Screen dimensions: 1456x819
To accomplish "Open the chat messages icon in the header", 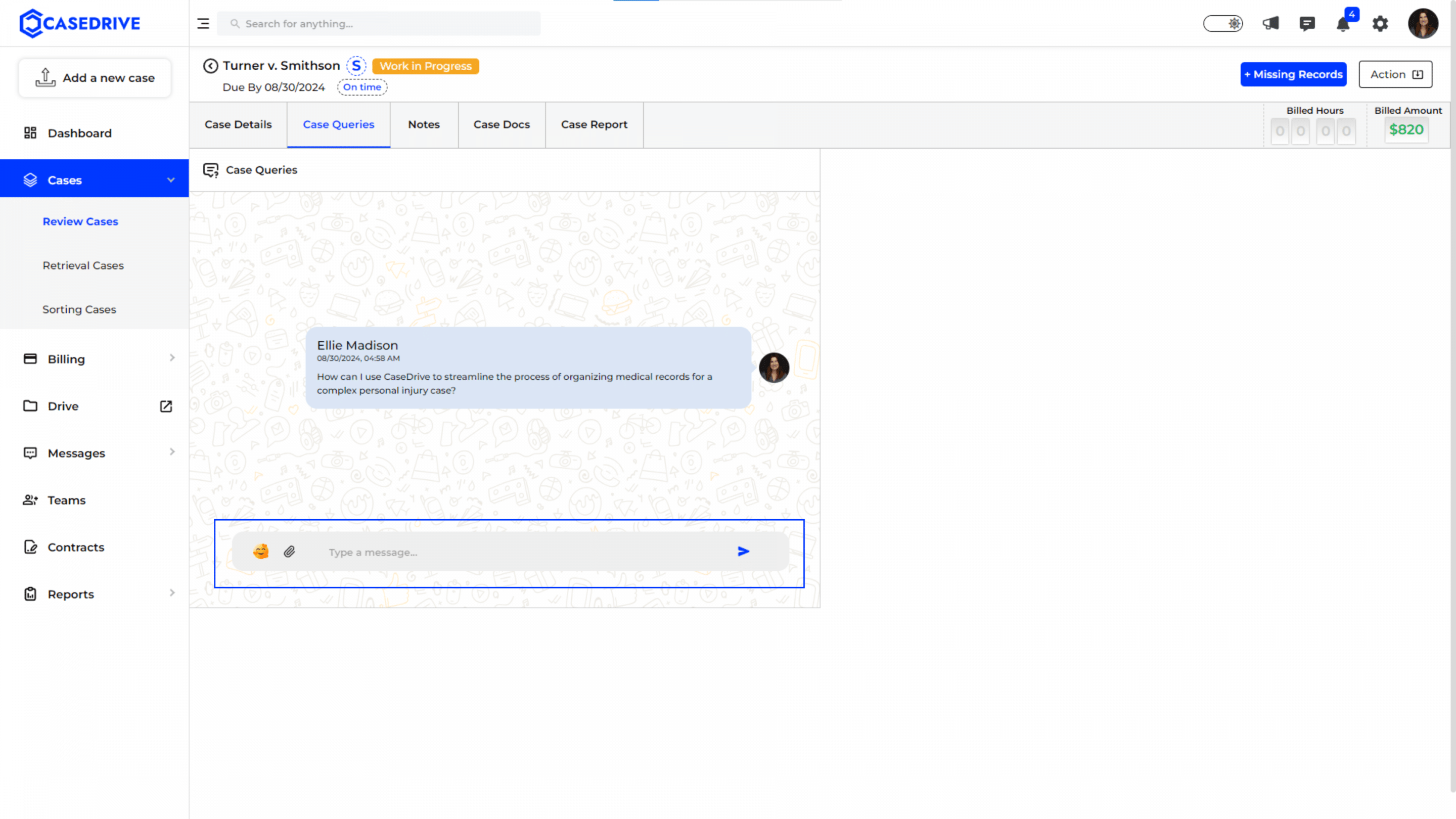I will (1307, 24).
